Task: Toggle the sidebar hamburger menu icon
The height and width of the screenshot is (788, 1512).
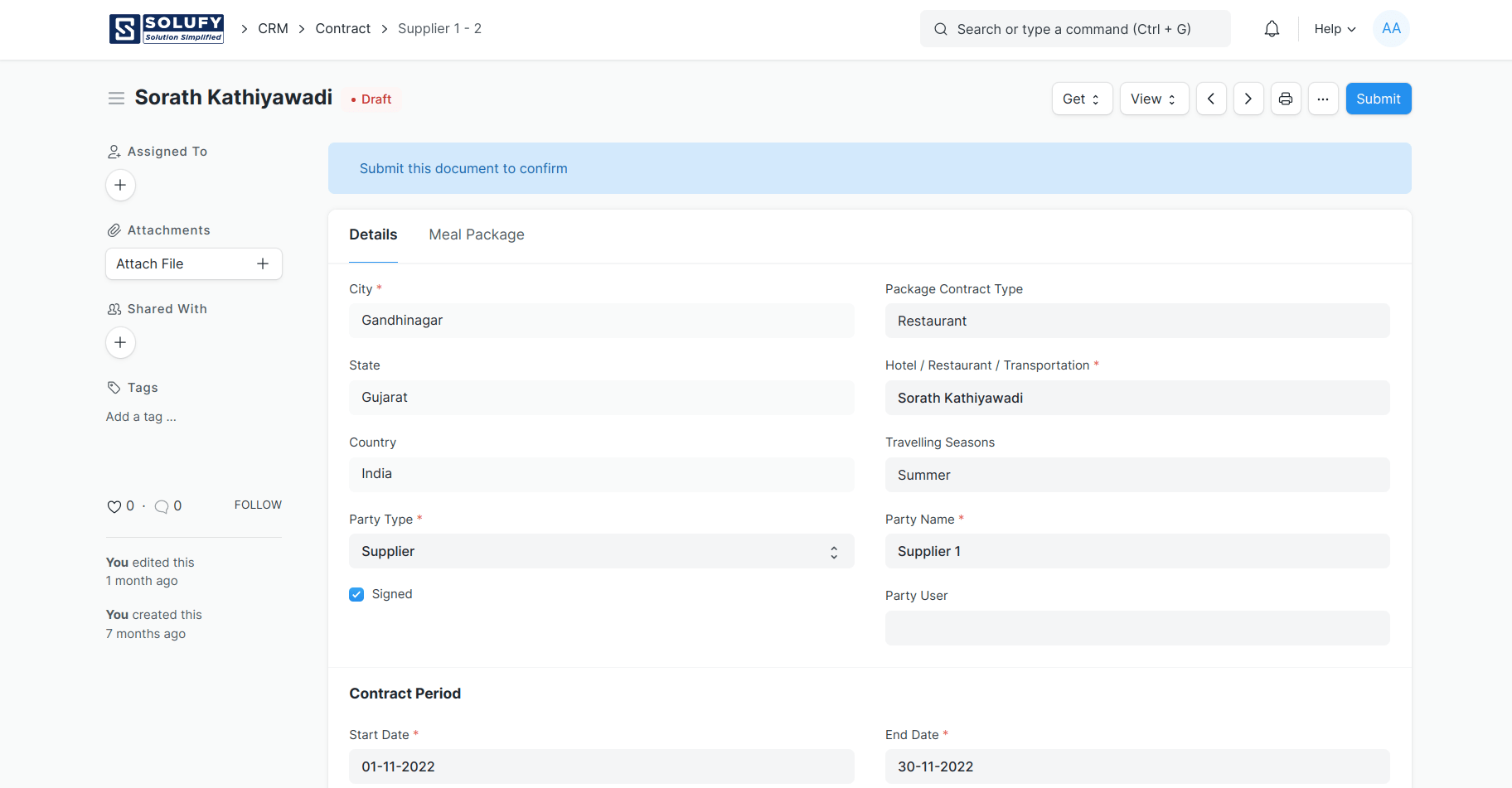Action: point(116,99)
